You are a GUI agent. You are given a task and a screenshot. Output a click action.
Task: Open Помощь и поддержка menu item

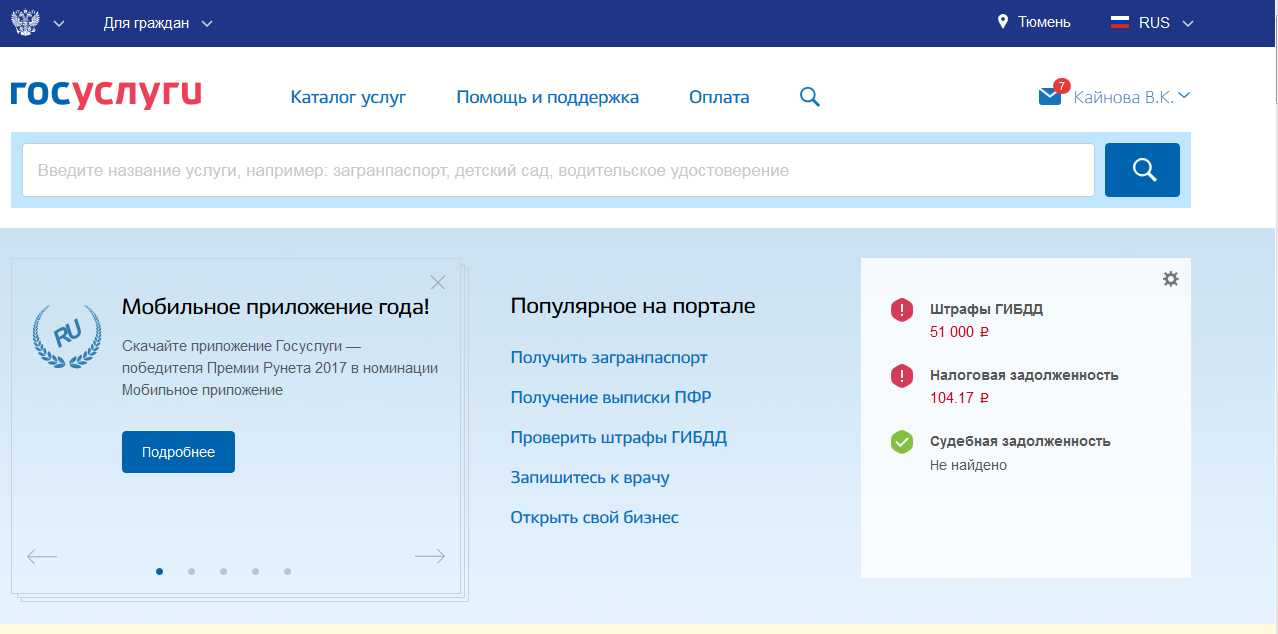click(x=547, y=97)
